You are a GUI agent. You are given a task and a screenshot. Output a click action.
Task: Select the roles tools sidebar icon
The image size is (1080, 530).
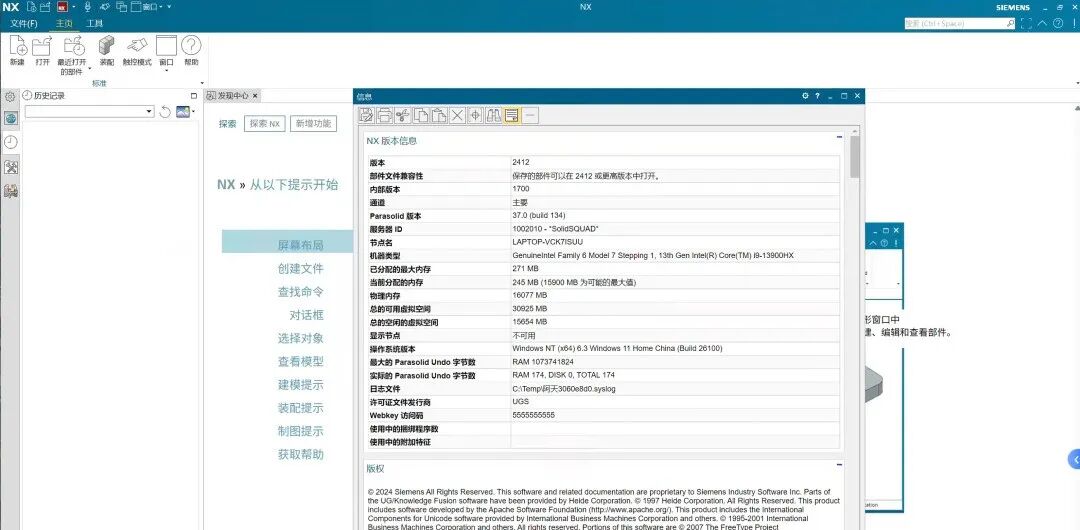10,167
